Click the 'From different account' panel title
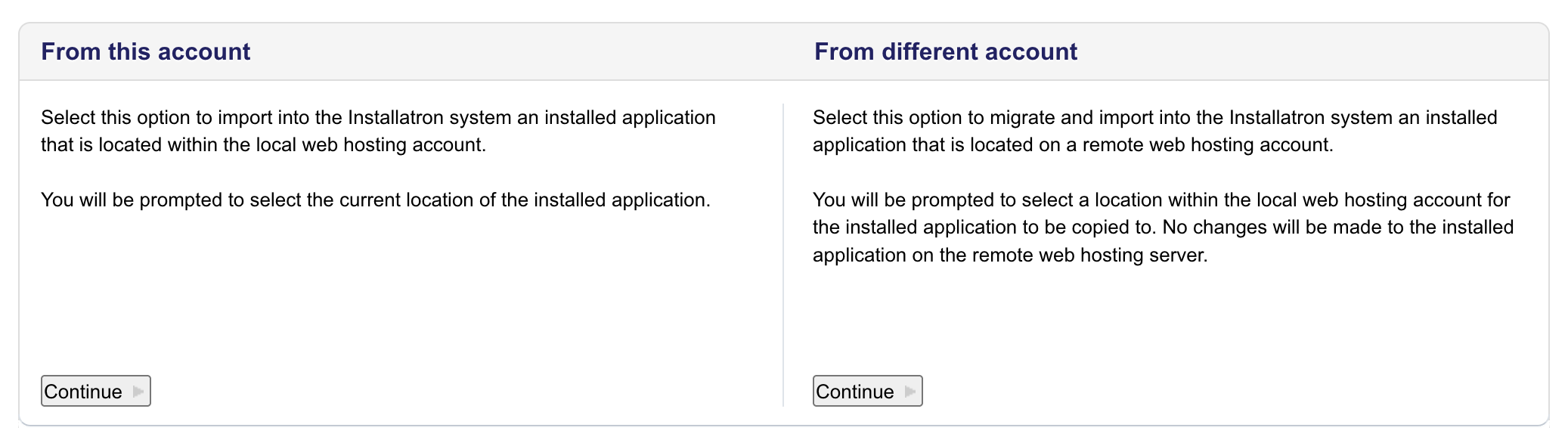The height and width of the screenshot is (446, 1568). point(945,51)
